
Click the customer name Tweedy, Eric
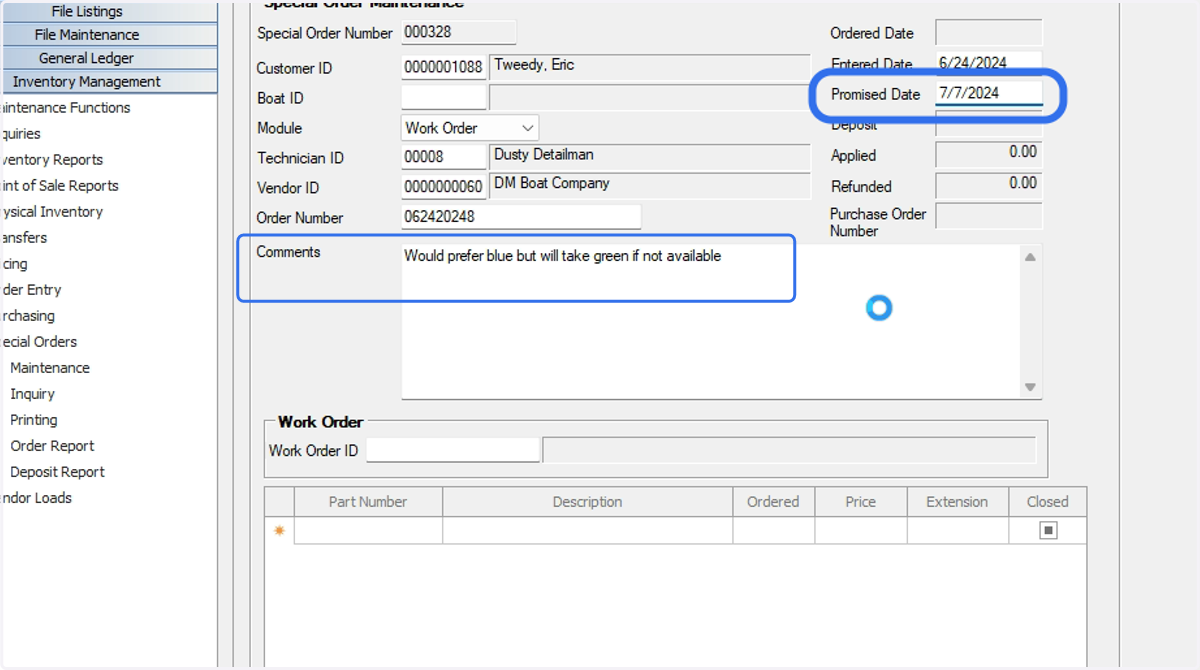(x=534, y=65)
